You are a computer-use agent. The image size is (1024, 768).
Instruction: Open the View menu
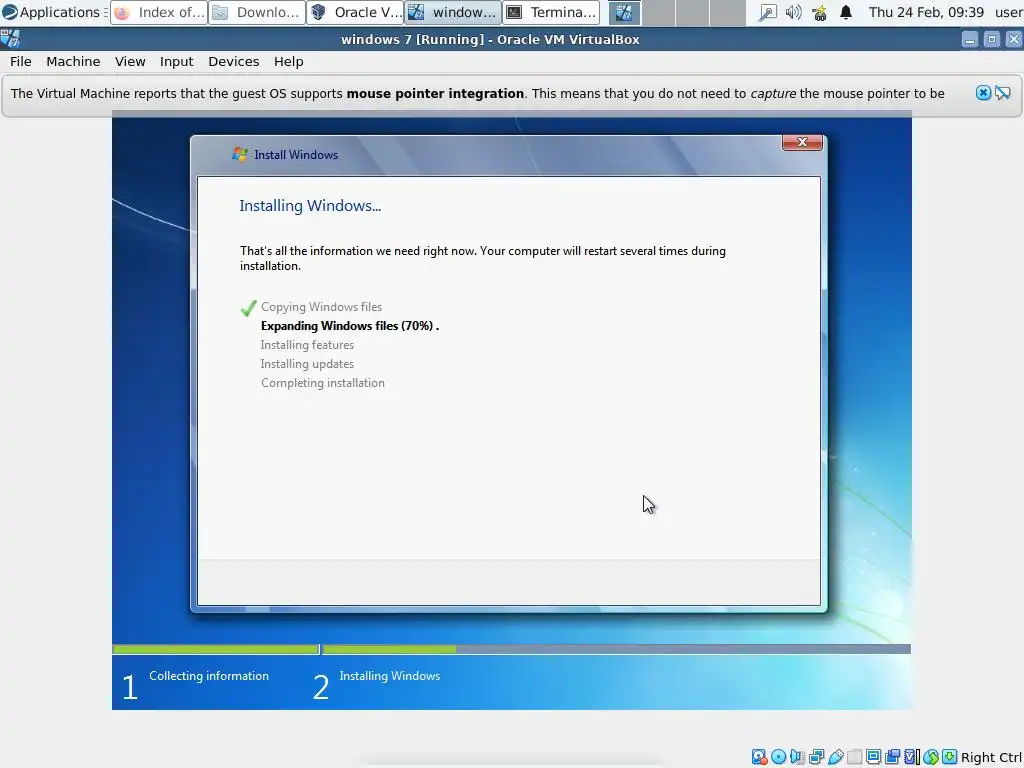pos(130,61)
